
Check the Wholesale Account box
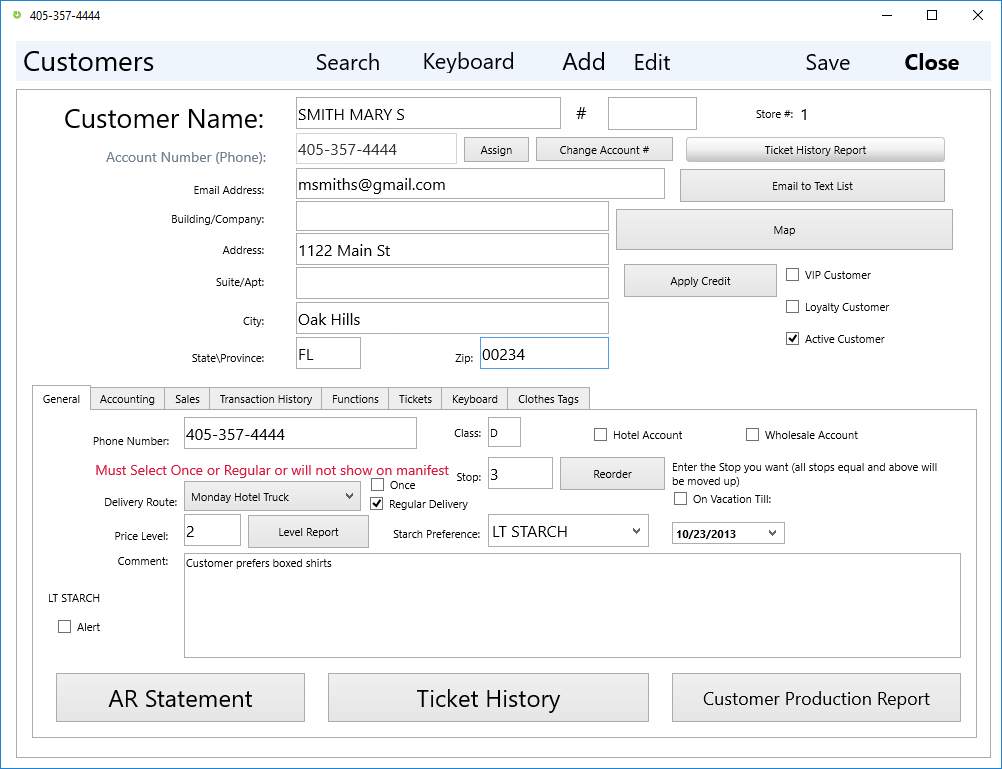pyautogui.click(x=752, y=435)
